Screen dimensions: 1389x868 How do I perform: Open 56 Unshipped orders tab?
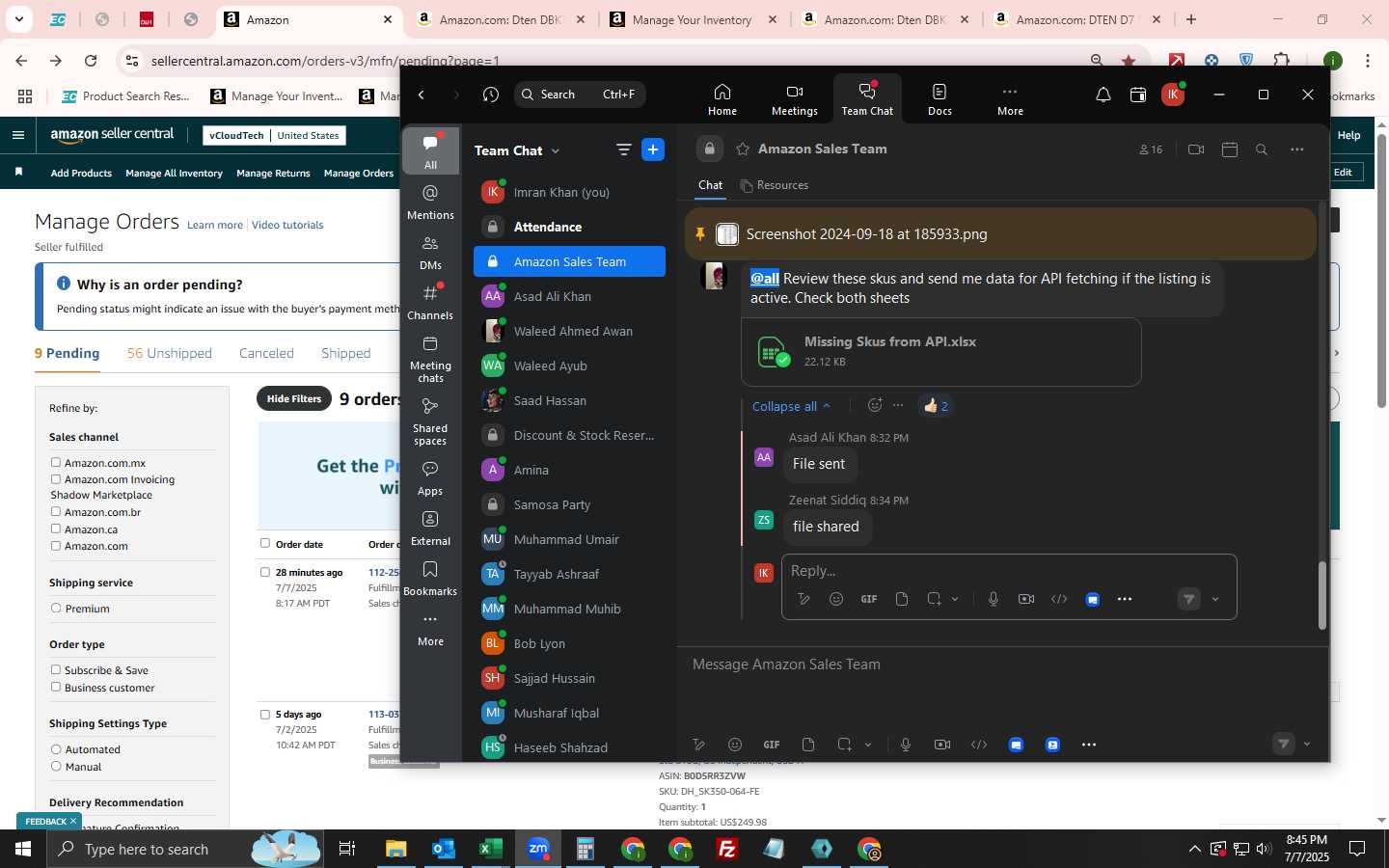[x=170, y=353]
